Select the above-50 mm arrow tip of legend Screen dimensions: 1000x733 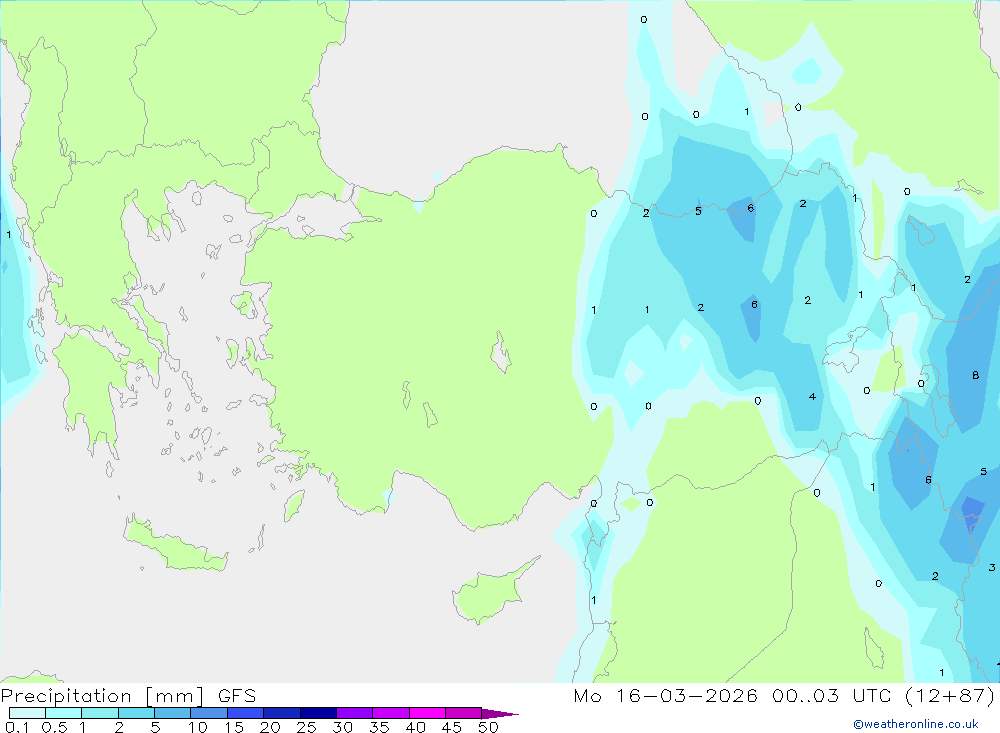(x=500, y=714)
